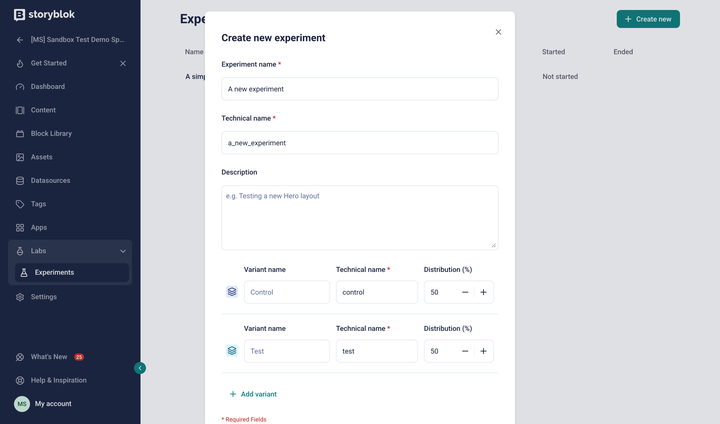Screen dimensions: 720x424
Task: Collapse the sidebar with the green arrow
Action: point(140,368)
